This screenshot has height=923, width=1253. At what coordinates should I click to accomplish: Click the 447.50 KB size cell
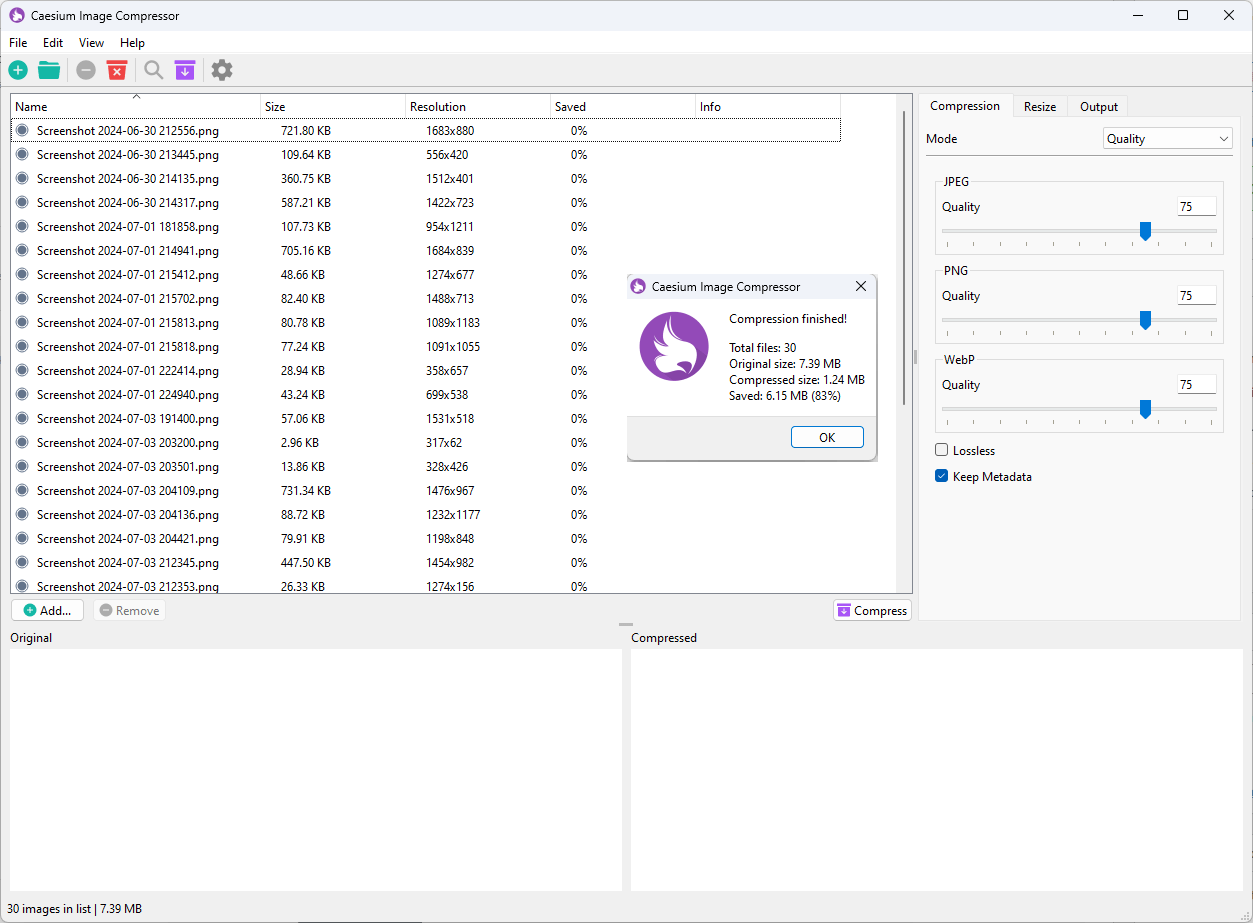point(306,563)
